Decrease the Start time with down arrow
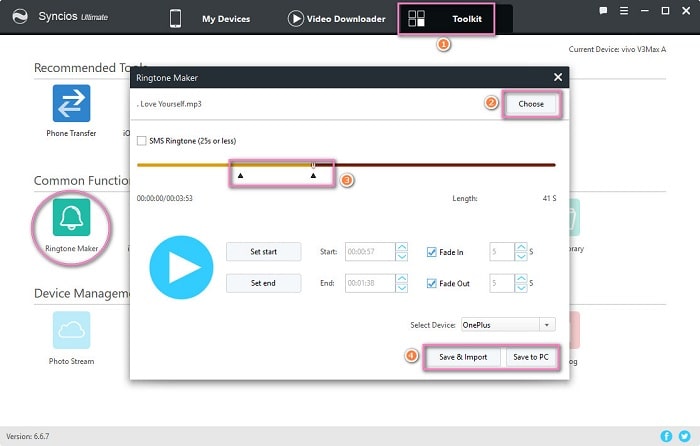 click(402, 257)
